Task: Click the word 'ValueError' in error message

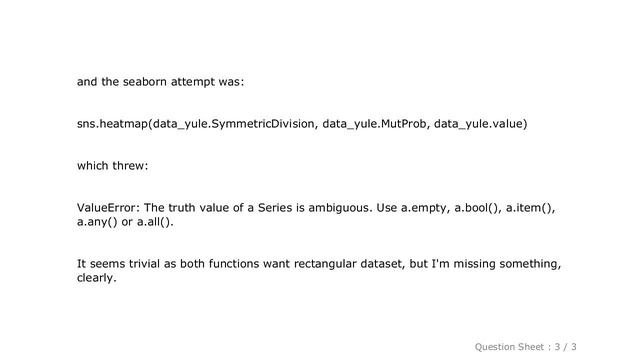Action: (x=107, y=208)
